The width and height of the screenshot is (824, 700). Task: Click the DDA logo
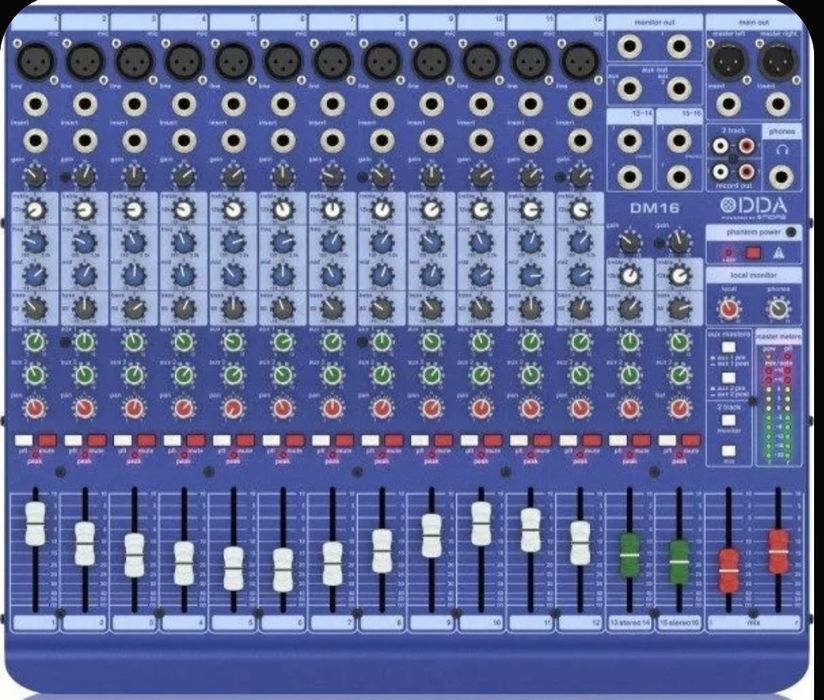click(754, 205)
